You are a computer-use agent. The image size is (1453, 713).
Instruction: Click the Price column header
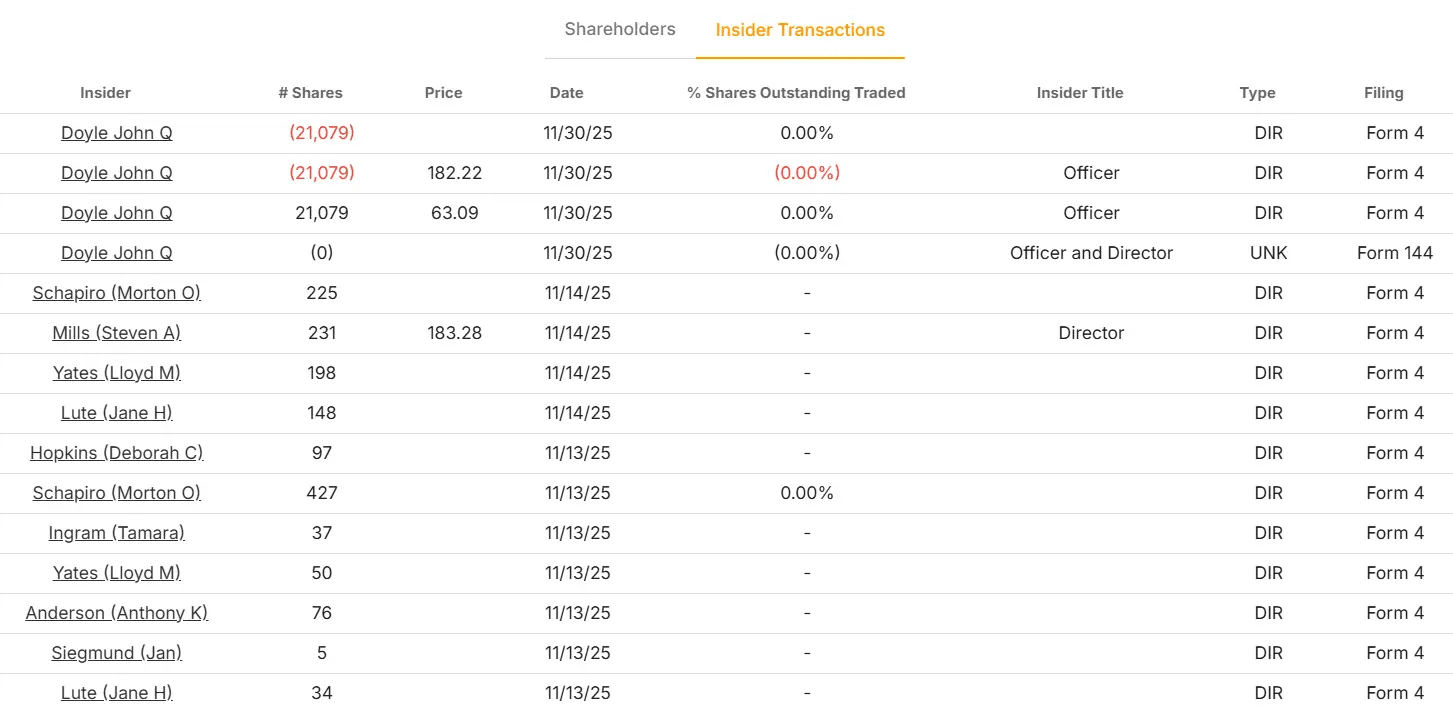click(443, 93)
